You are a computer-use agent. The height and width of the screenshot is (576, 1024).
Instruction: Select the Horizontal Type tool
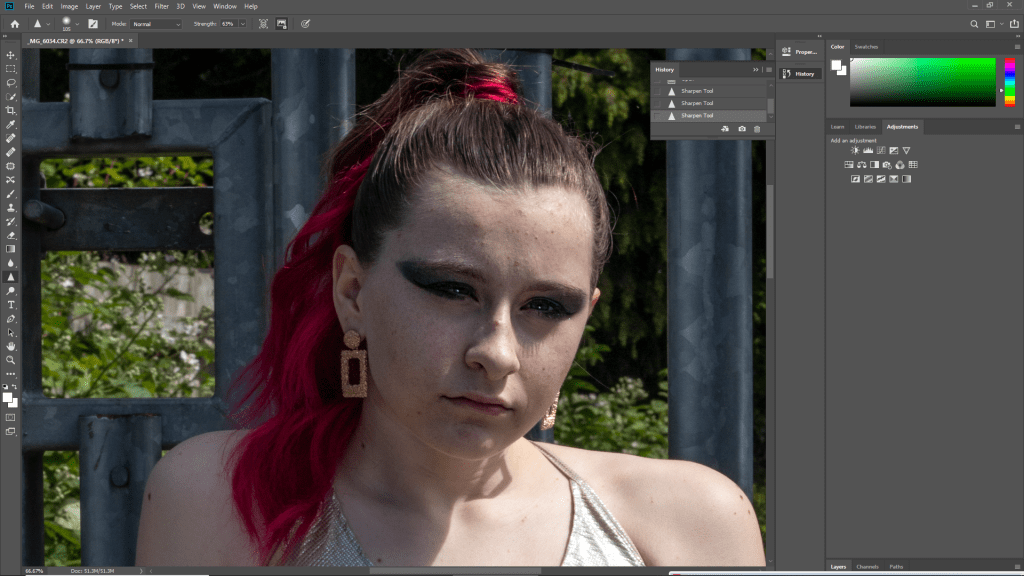coord(11,304)
